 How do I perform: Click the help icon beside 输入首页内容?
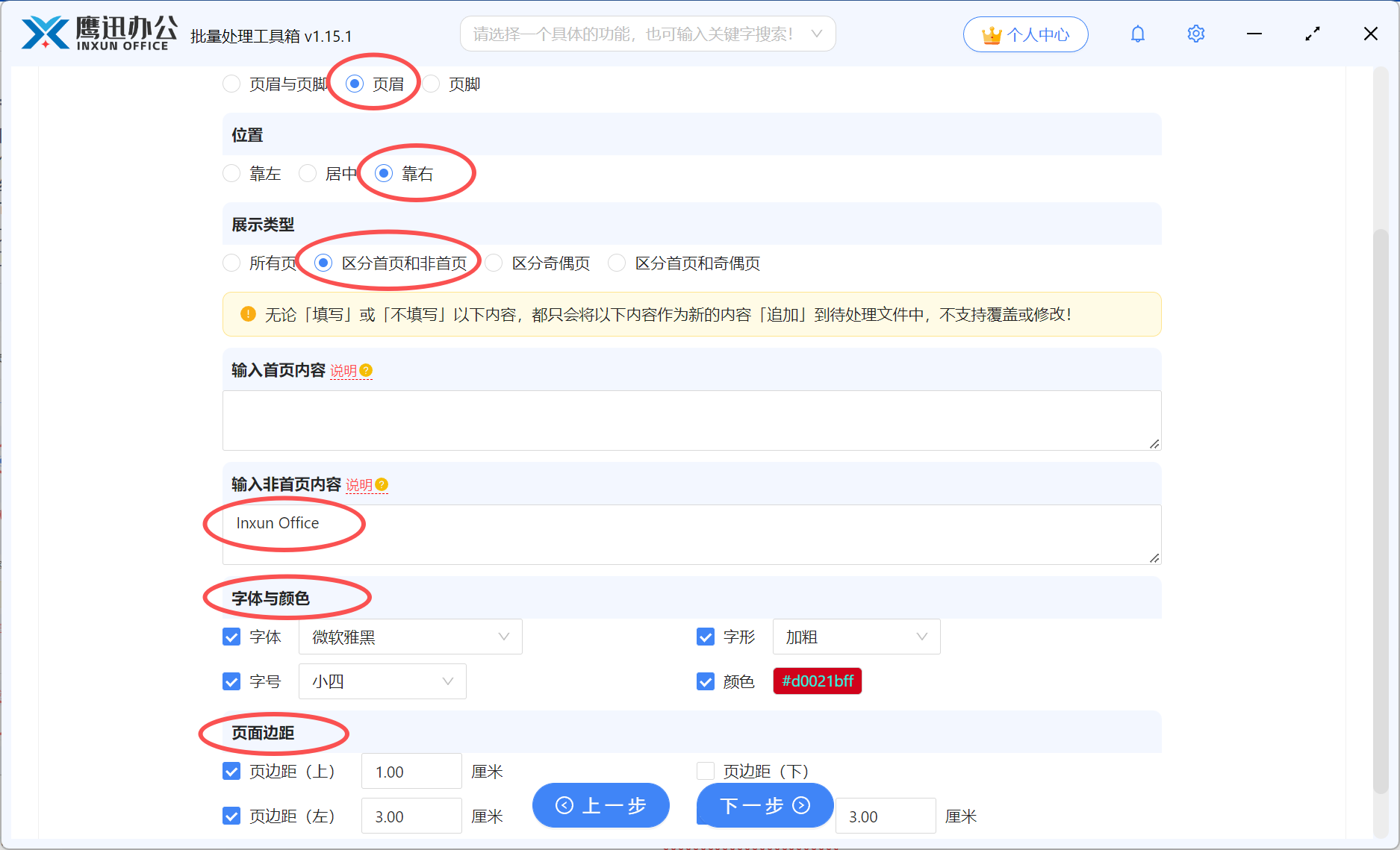point(366,370)
